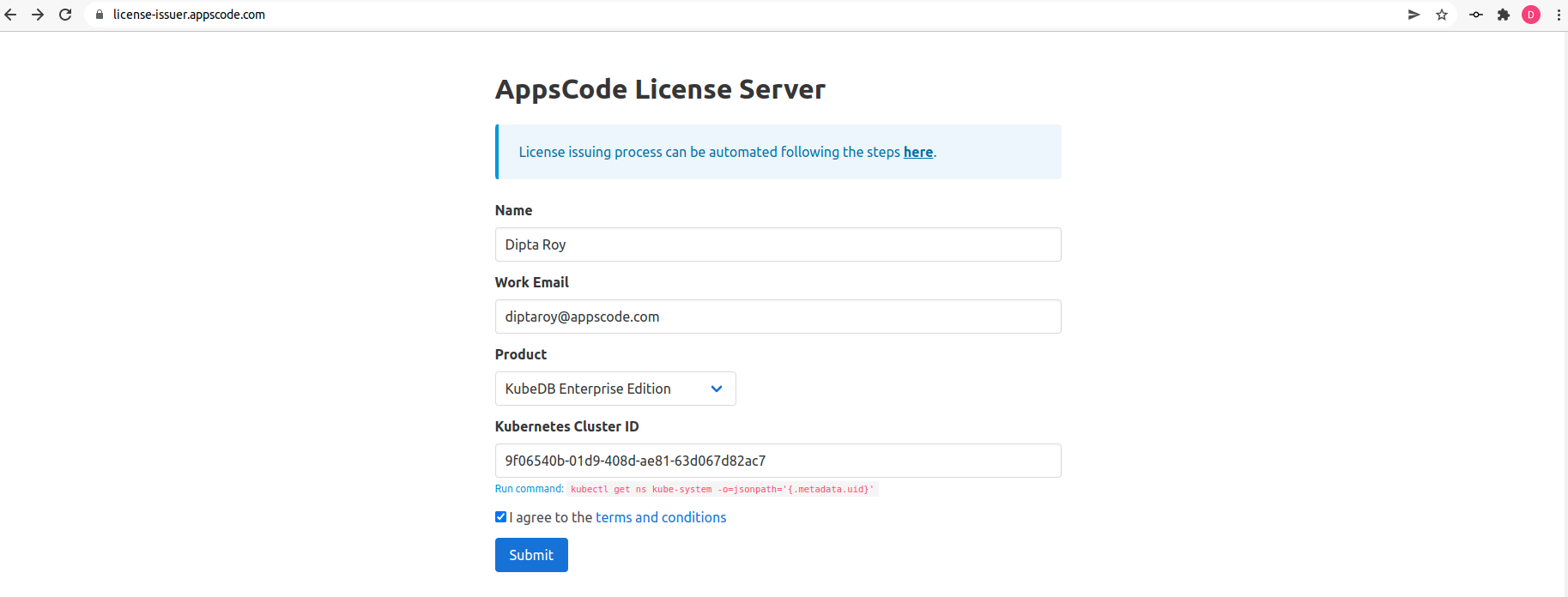Click the kubectl command code snippet

coord(723,489)
